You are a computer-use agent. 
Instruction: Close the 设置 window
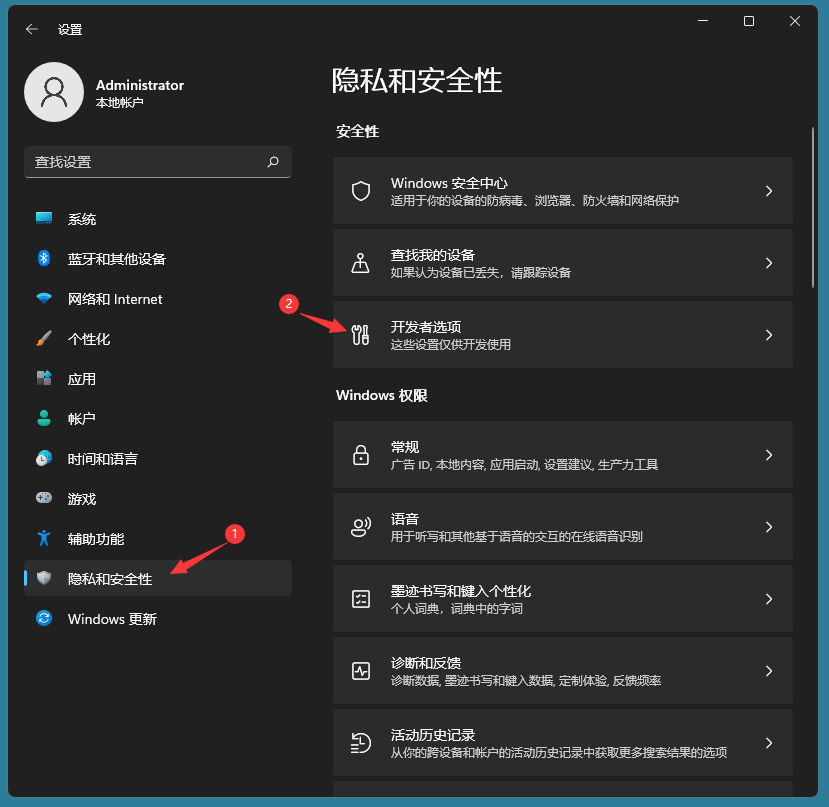pos(795,21)
